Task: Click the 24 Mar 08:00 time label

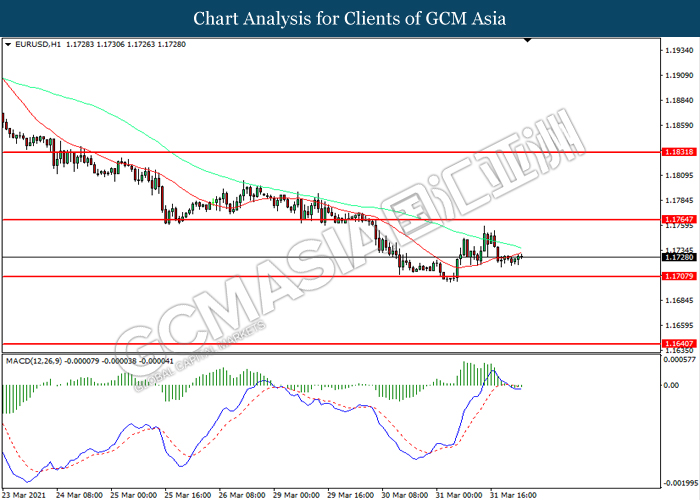Action: (79, 495)
